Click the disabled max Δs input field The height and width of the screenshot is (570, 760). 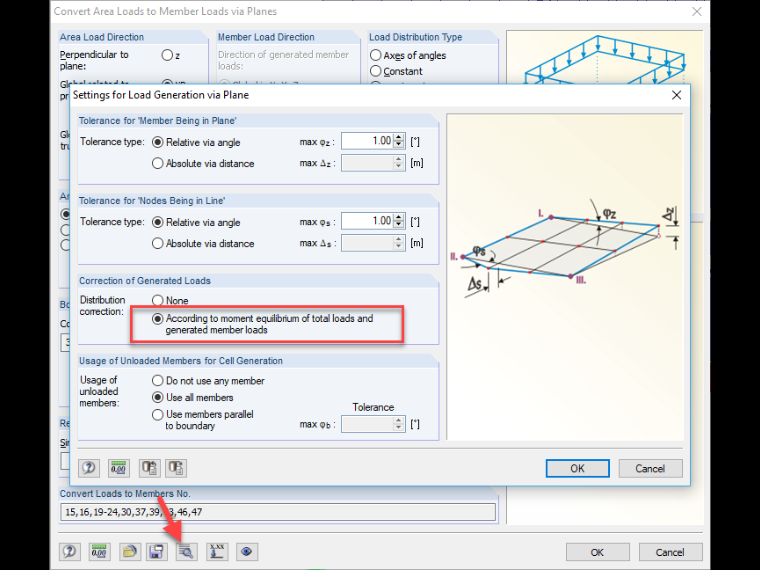367,243
